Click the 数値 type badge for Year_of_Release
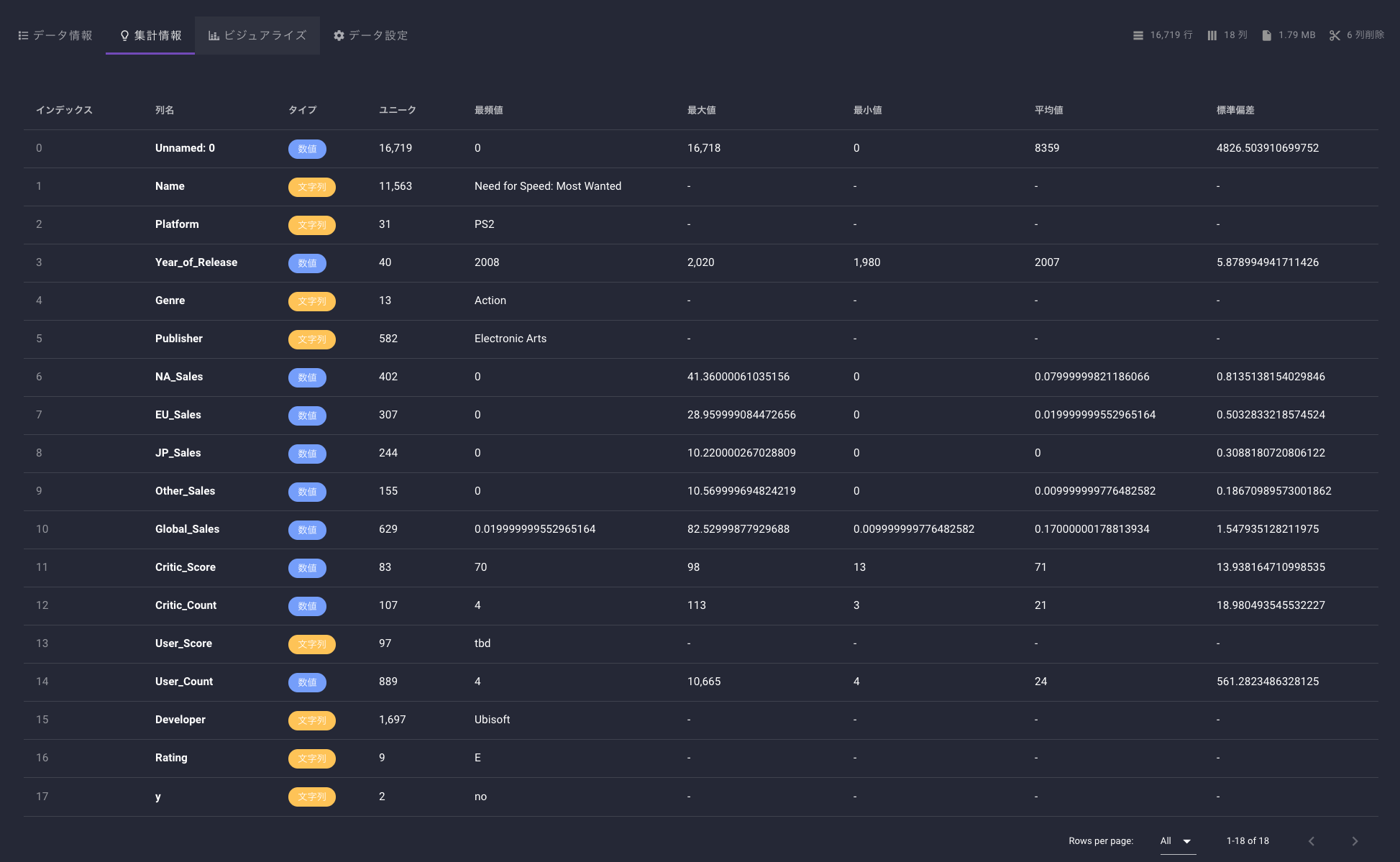This screenshot has width=1400, height=862. [307, 263]
